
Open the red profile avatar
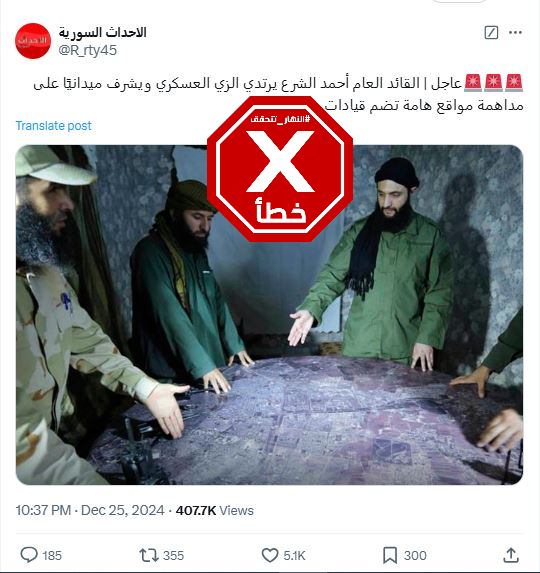pyautogui.click(x=33, y=41)
